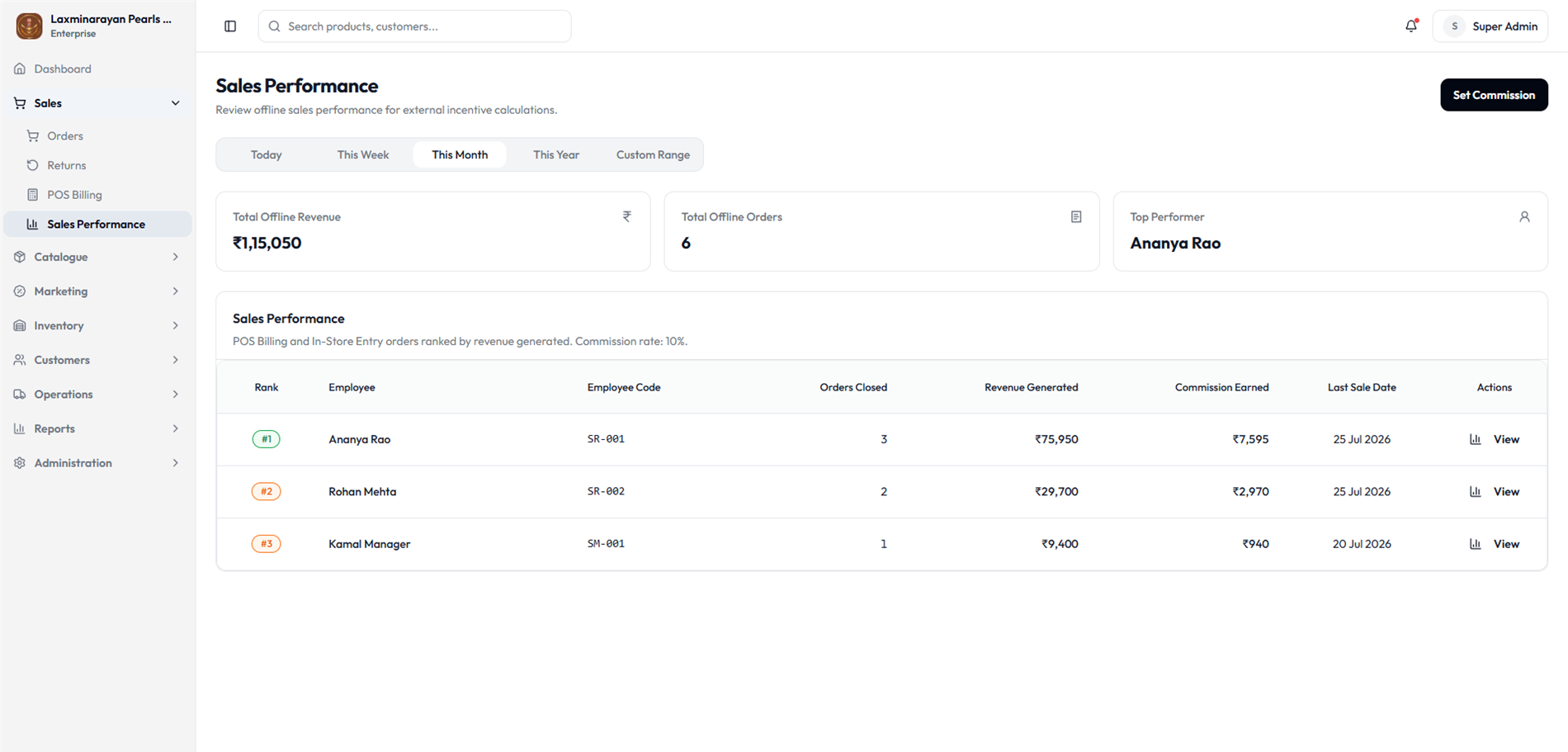The height and width of the screenshot is (752, 1568).
Task: View Ananya Rao's performance details
Action: tap(1495, 439)
